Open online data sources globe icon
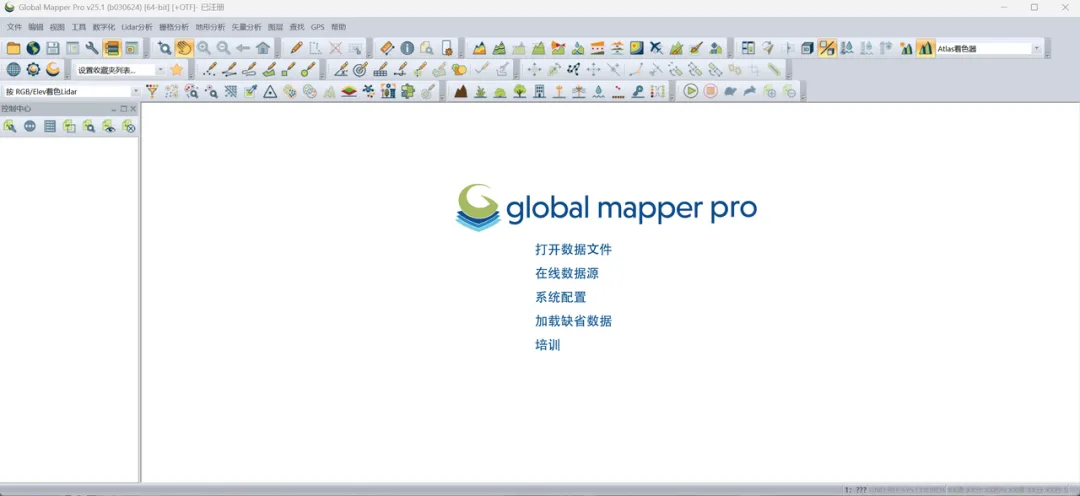The image size is (1080, 496). 33,48
